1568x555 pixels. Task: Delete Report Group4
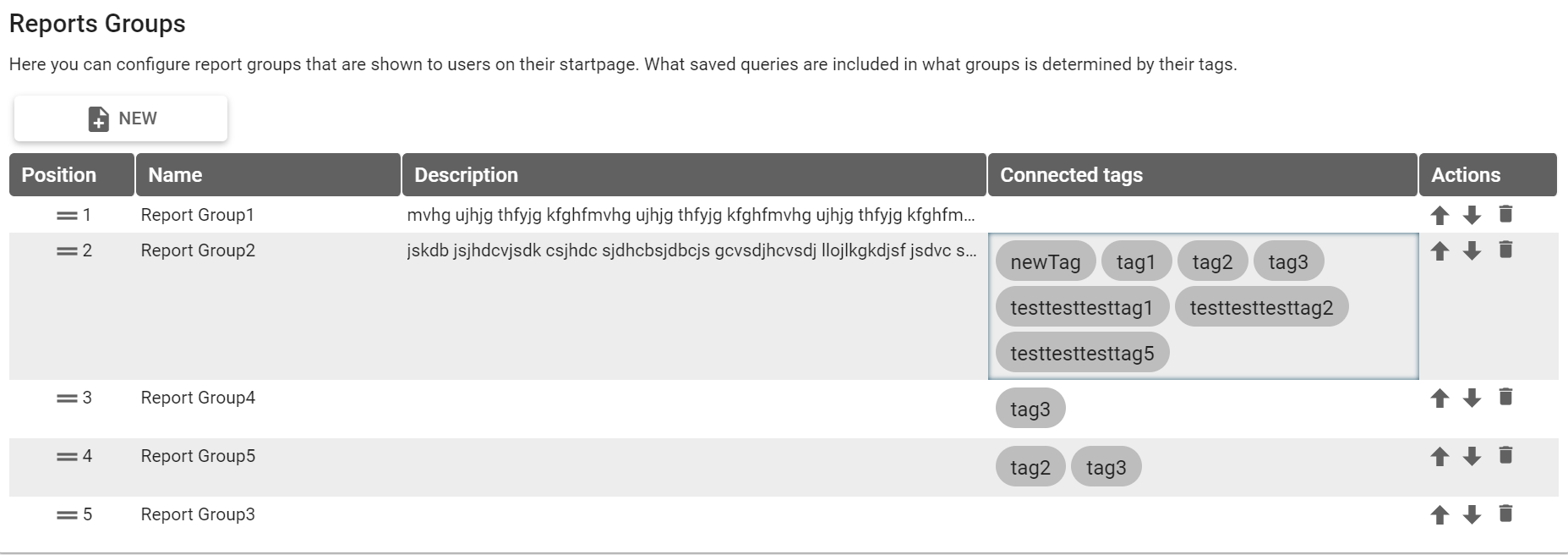tap(1505, 397)
